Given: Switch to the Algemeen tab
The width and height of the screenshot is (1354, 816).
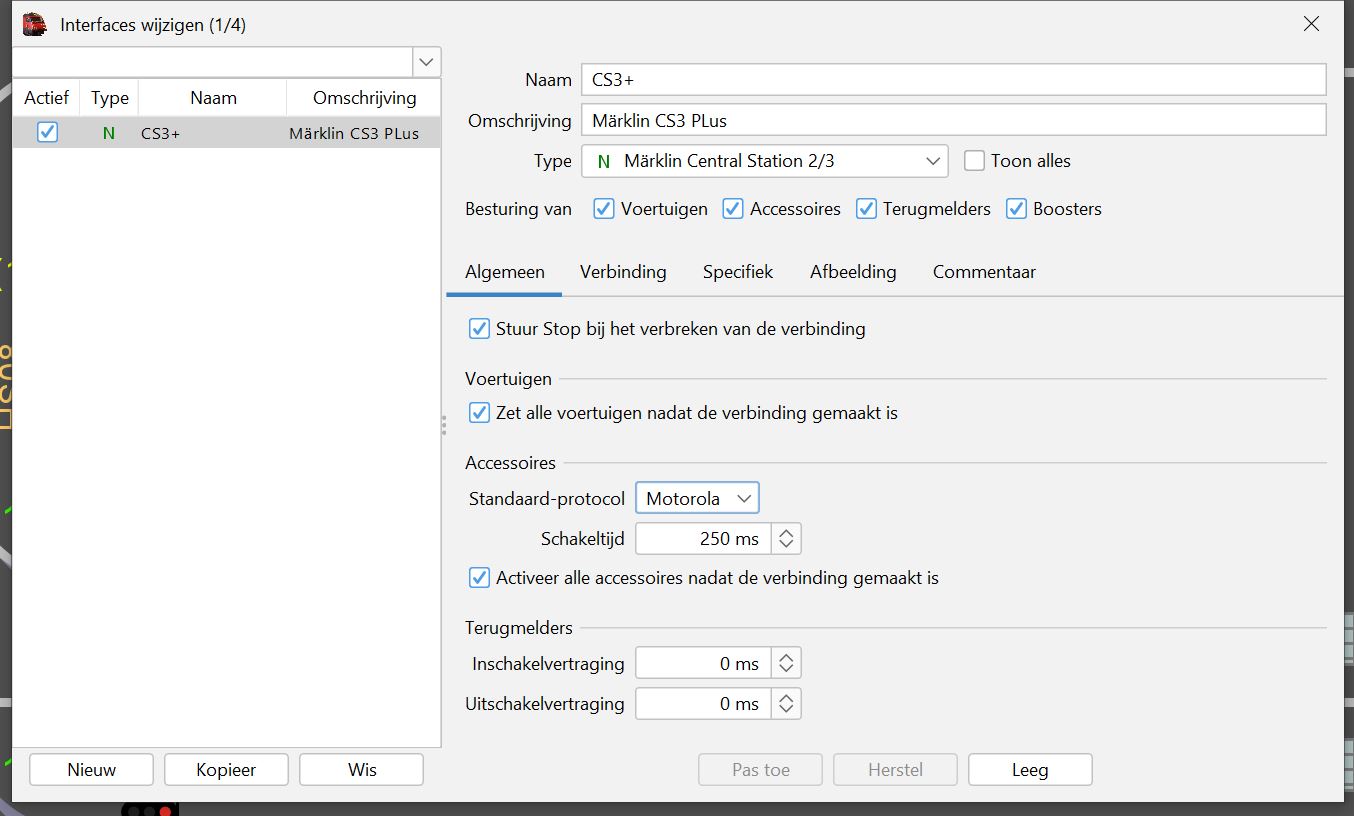Looking at the screenshot, I should [x=505, y=272].
